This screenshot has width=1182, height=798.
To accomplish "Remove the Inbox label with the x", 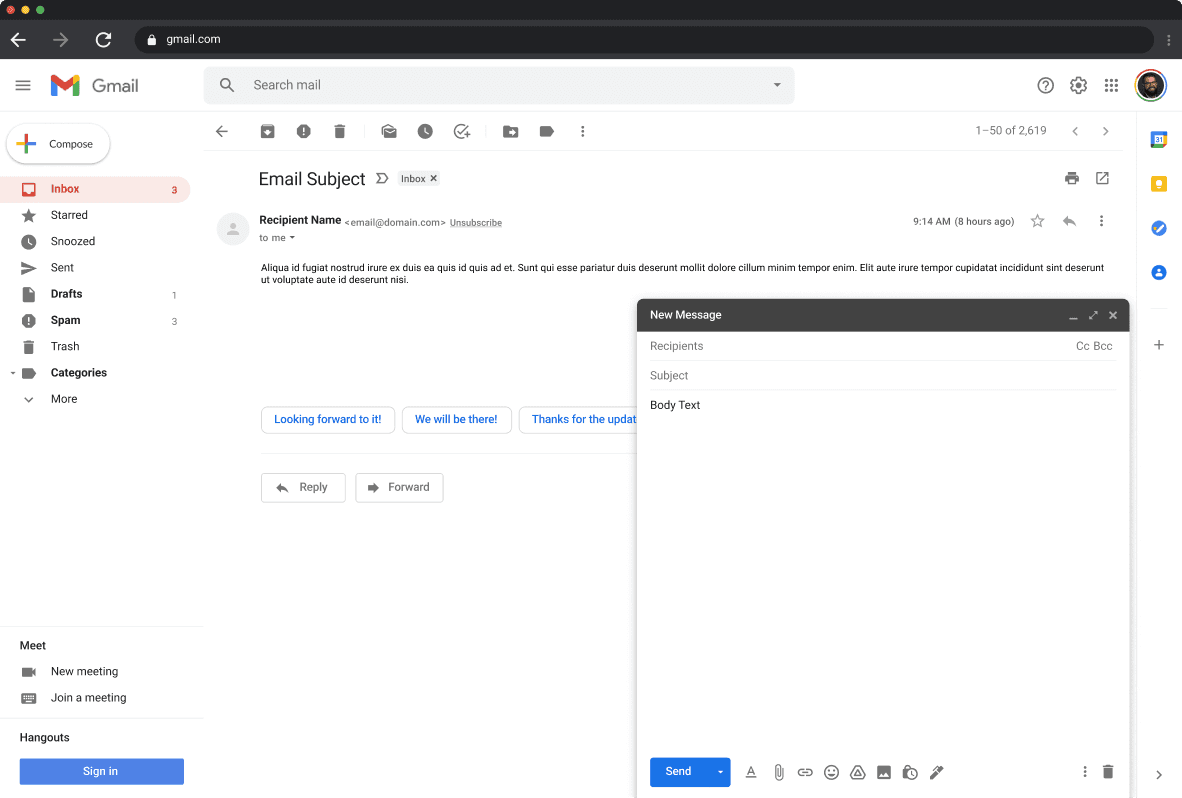I will coord(433,179).
